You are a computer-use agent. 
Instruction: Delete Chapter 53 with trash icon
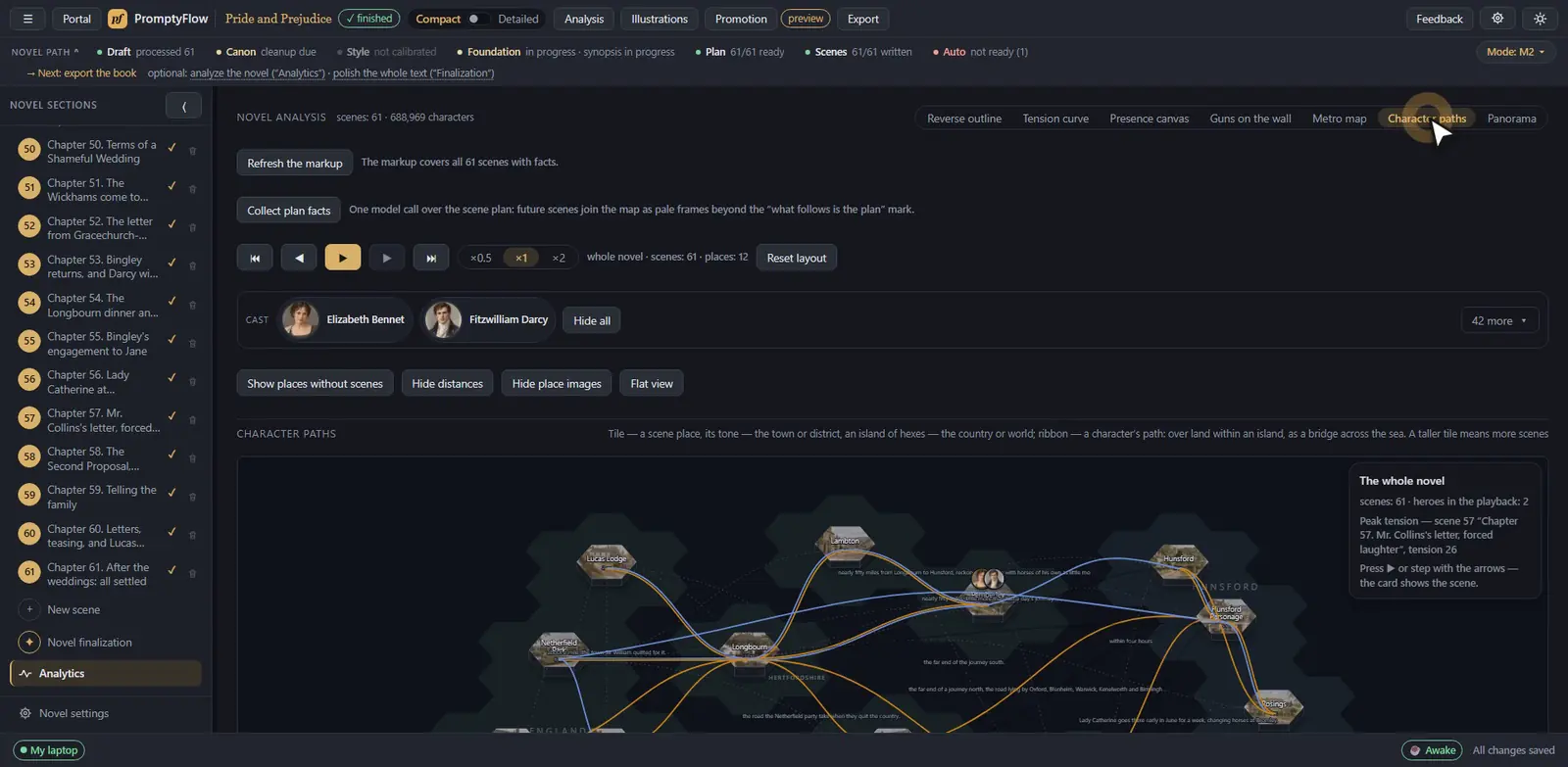[x=192, y=265]
